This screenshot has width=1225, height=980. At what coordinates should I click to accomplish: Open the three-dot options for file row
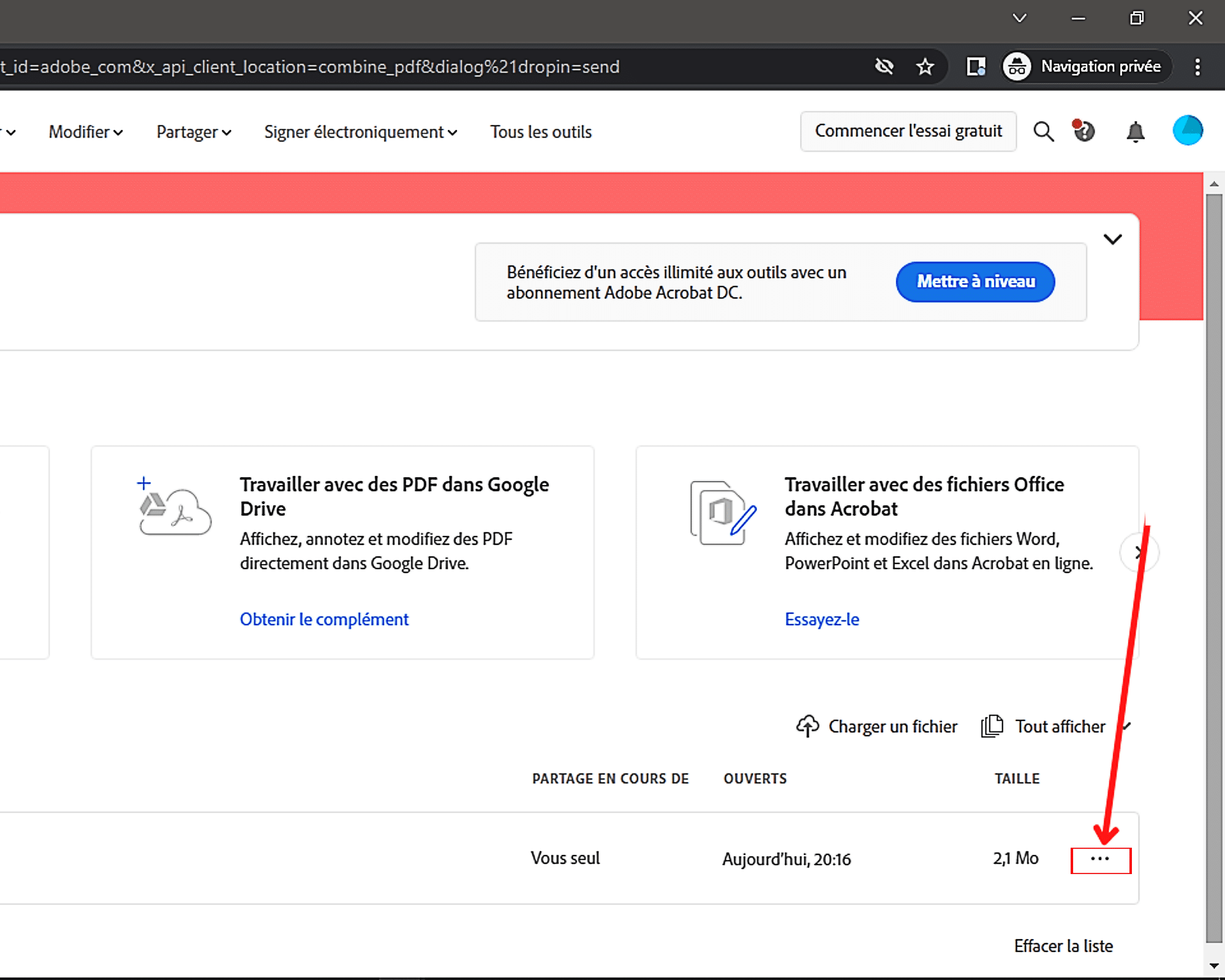(1100, 859)
